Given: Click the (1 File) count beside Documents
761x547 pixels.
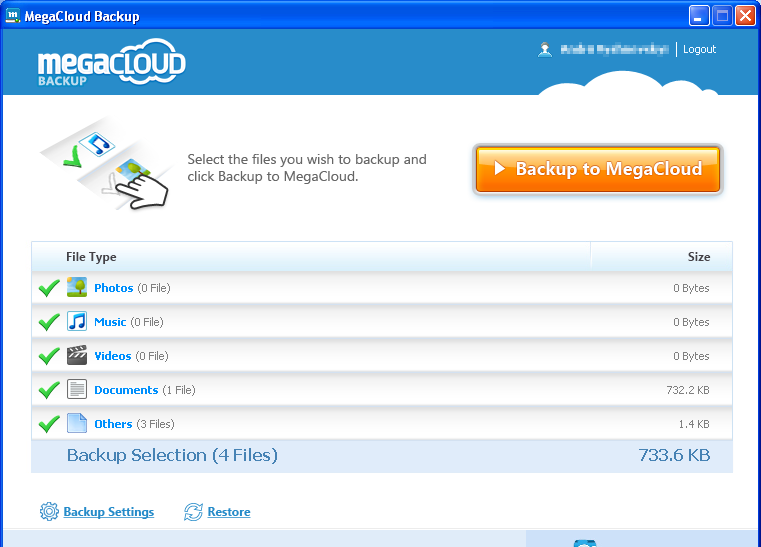Looking at the screenshot, I should [x=179, y=390].
